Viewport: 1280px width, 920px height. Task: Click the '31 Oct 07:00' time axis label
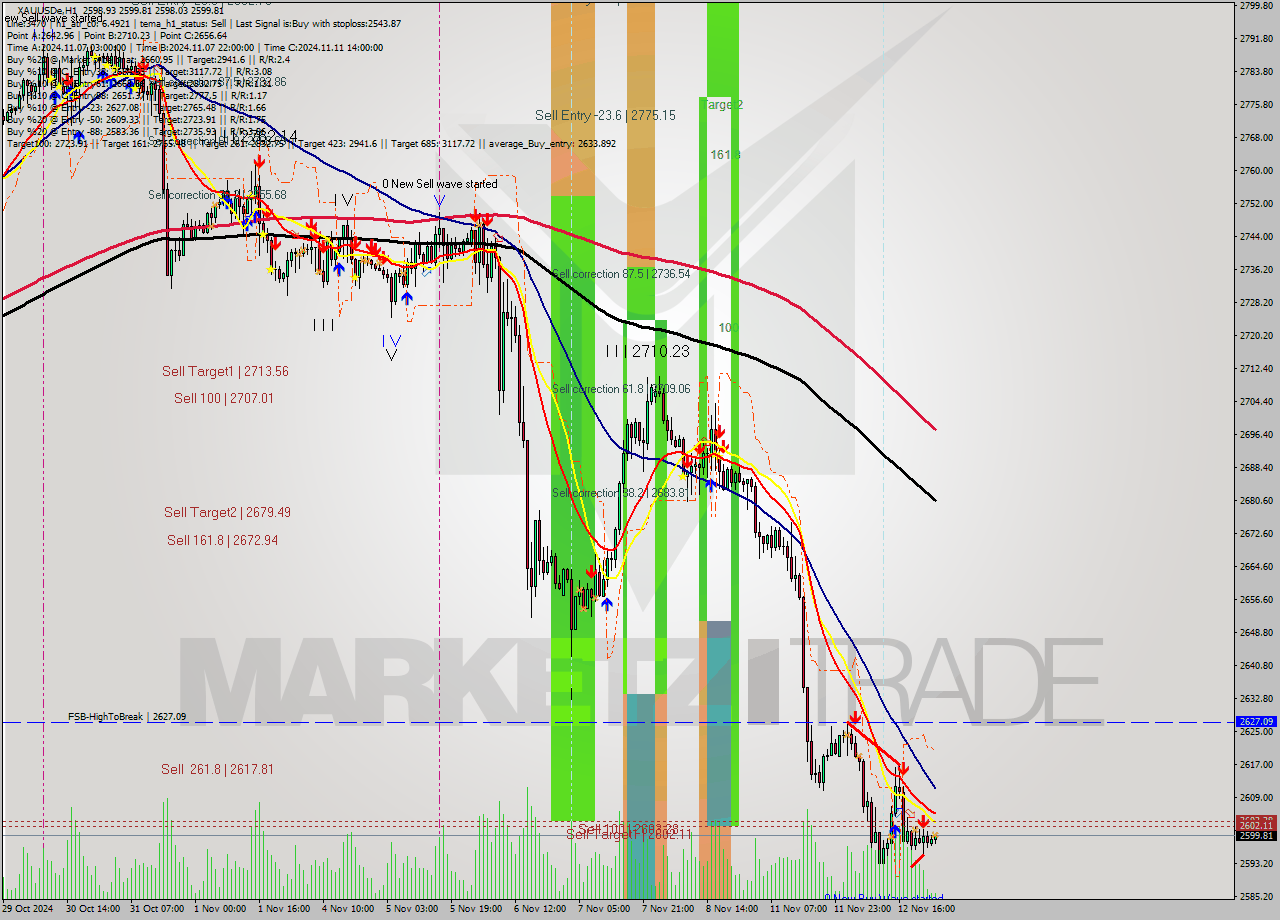click(158, 909)
